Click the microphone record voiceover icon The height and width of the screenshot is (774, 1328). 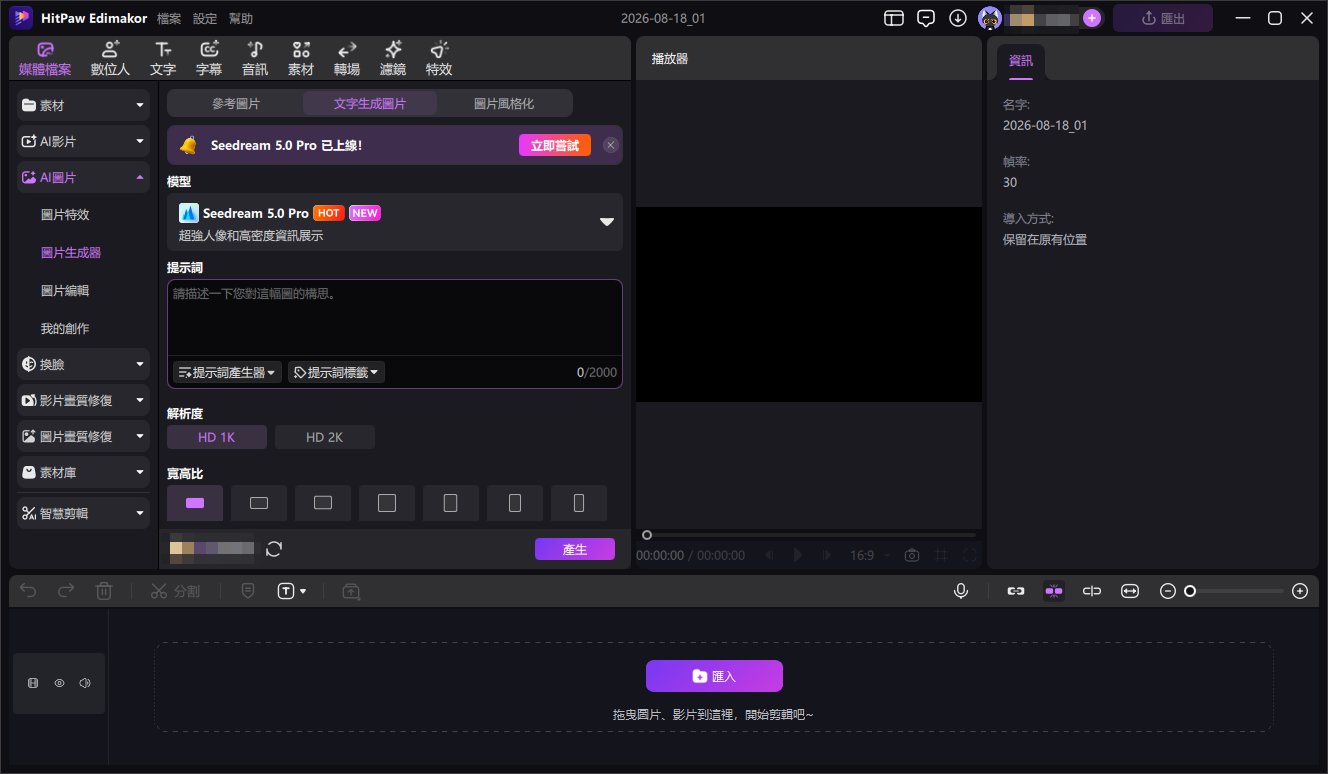pyautogui.click(x=961, y=591)
